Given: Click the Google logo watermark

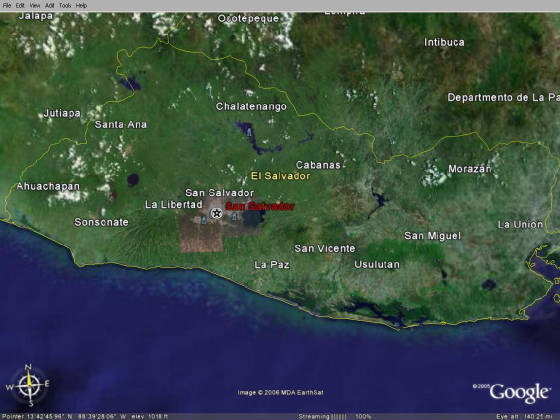Looking at the screenshot, I should (519, 393).
